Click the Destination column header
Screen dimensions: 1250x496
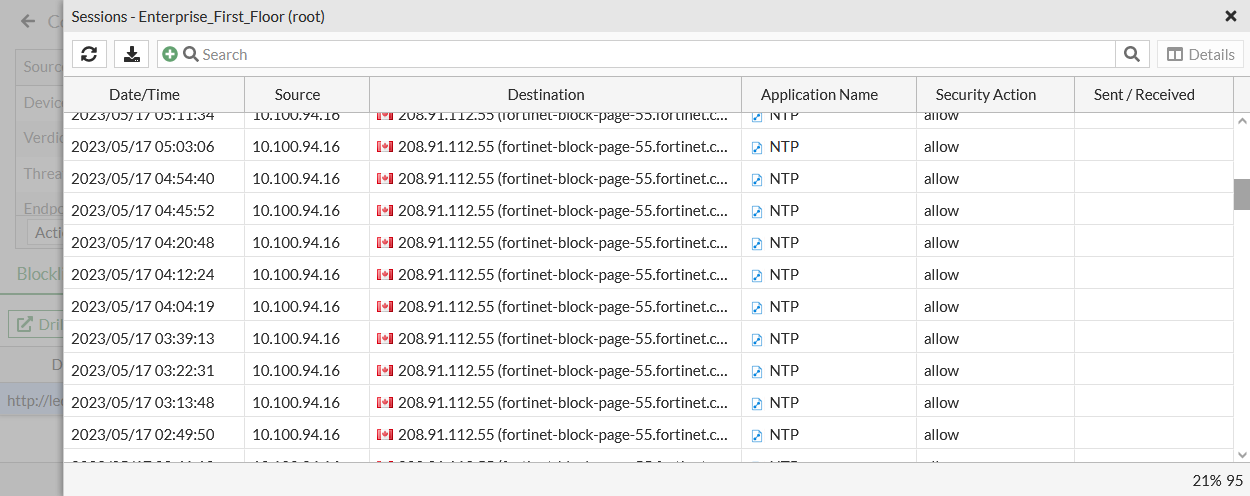[546, 95]
